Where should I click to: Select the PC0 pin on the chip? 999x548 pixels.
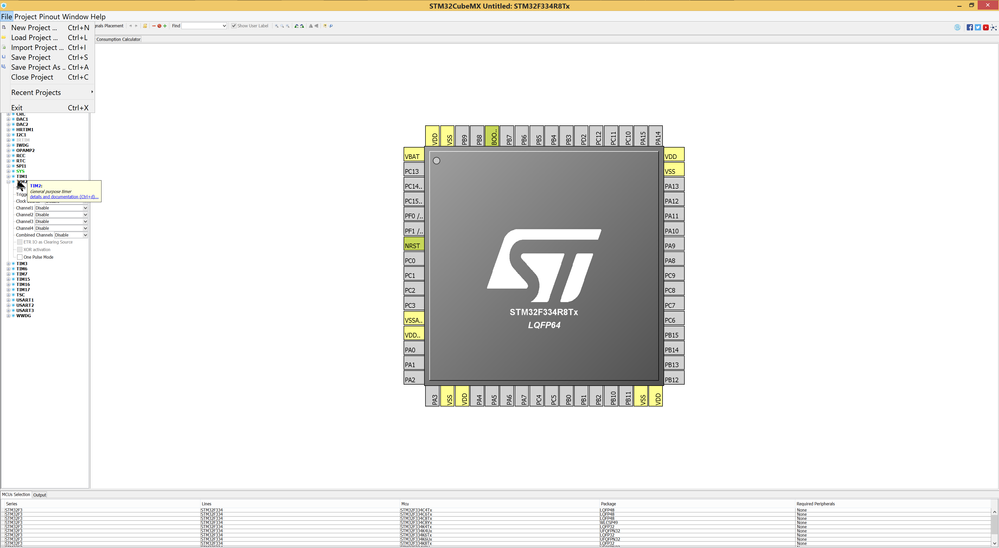point(413,260)
